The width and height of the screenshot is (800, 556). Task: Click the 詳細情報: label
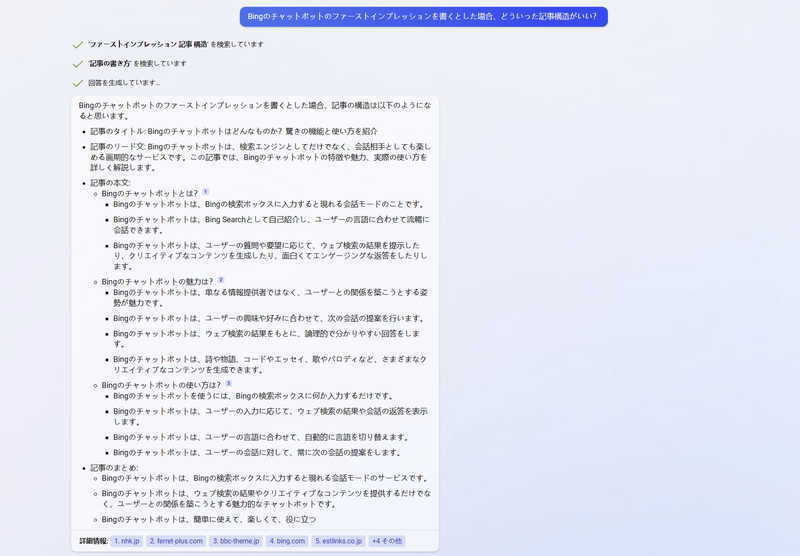click(93, 541)
